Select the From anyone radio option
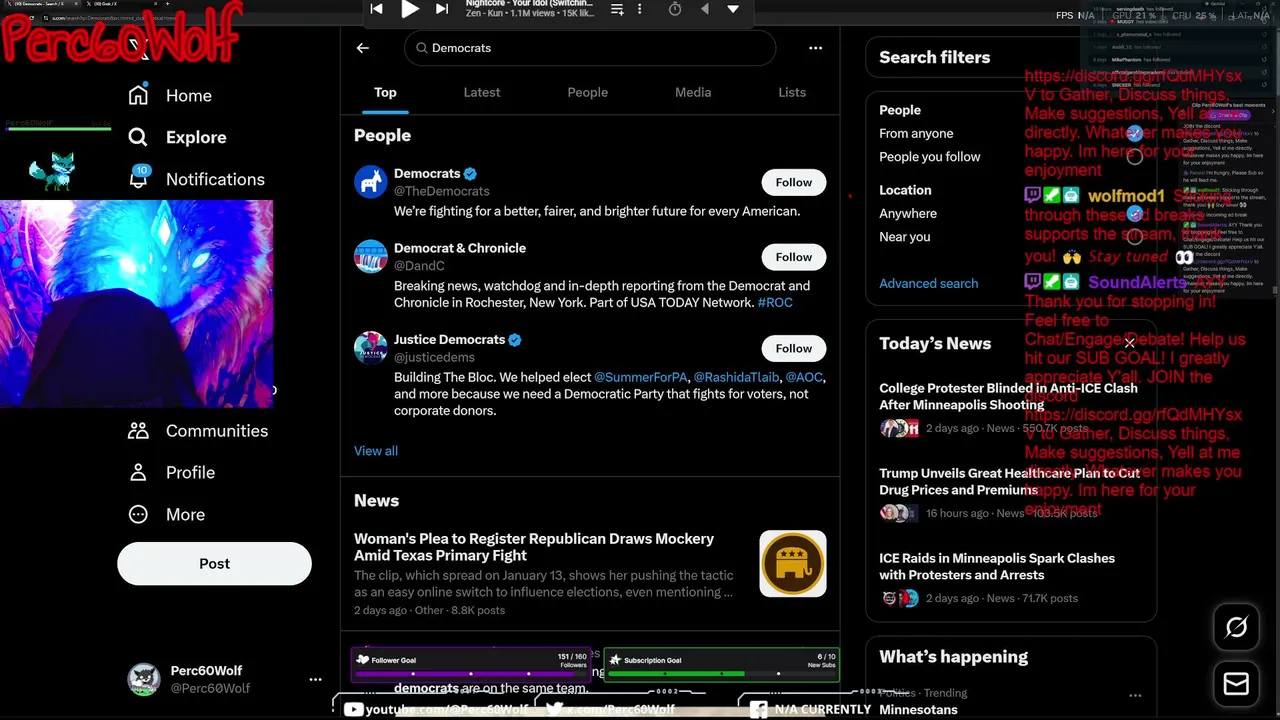Screen dimensions: 1280x720 coord(1134,133)
